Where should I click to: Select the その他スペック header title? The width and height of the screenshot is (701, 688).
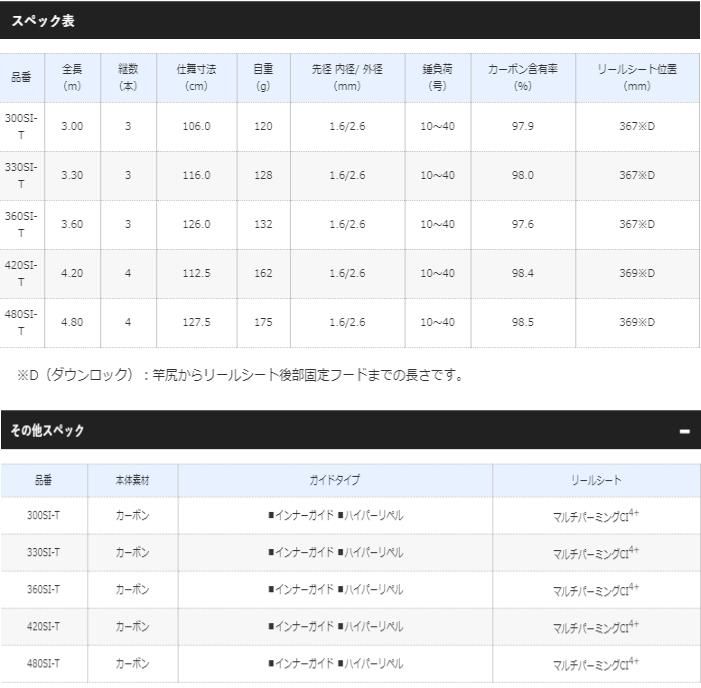47,431
